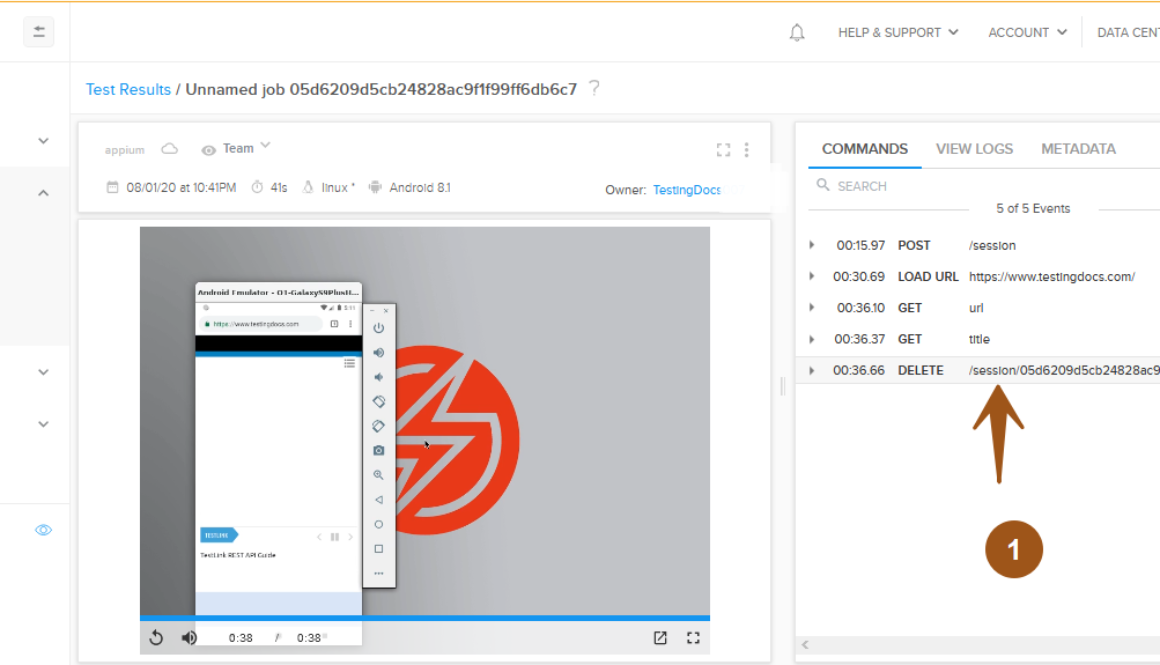Open the three-dot more options menu
The height and width of the screenshot is (665, 1160).
(746, 150)
